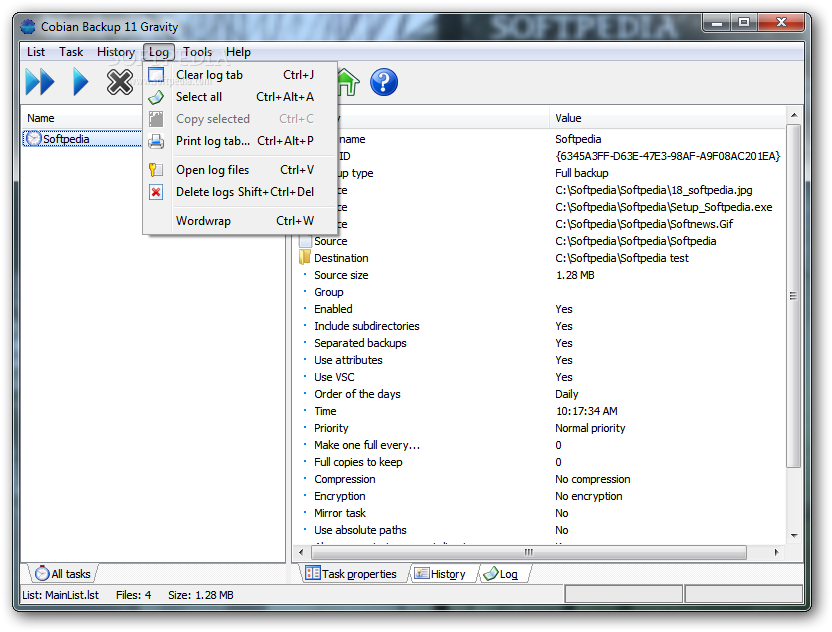The image size is (832, 632).
Task: Click the horizontal scrollbar thumb
Action: (x=528, y=552)
